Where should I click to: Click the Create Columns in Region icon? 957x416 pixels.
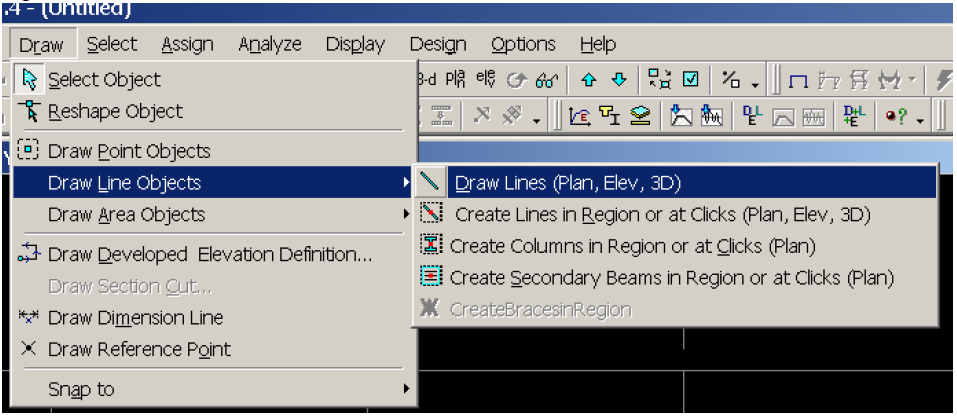click(431, 246)
